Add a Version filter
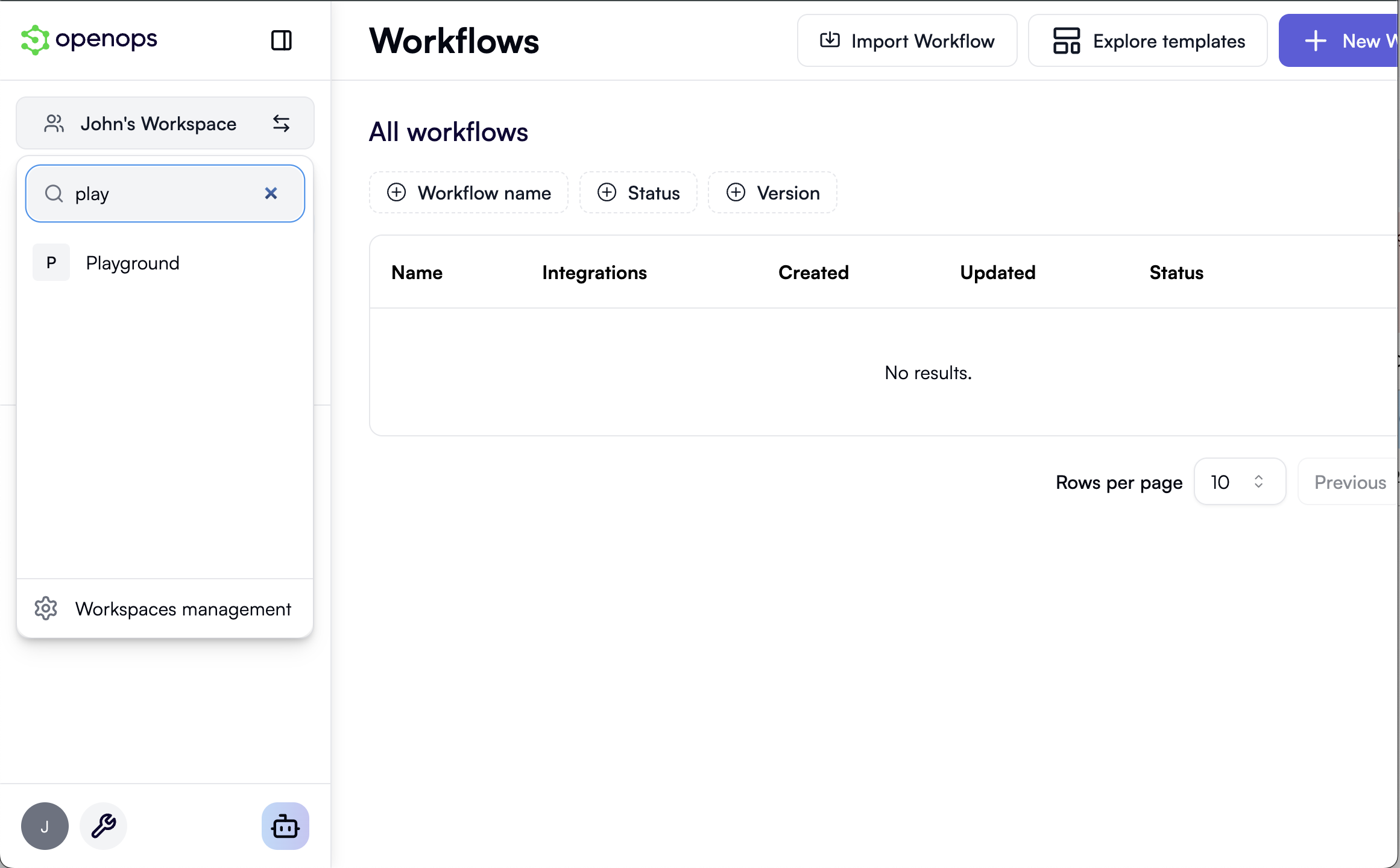This screenshot has height=868, width=1400. [772, 192]
